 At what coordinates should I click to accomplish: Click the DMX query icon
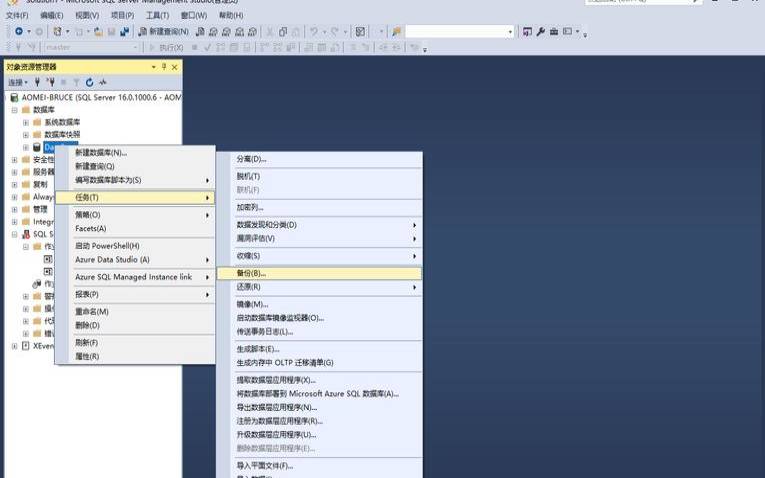[226, 31]
